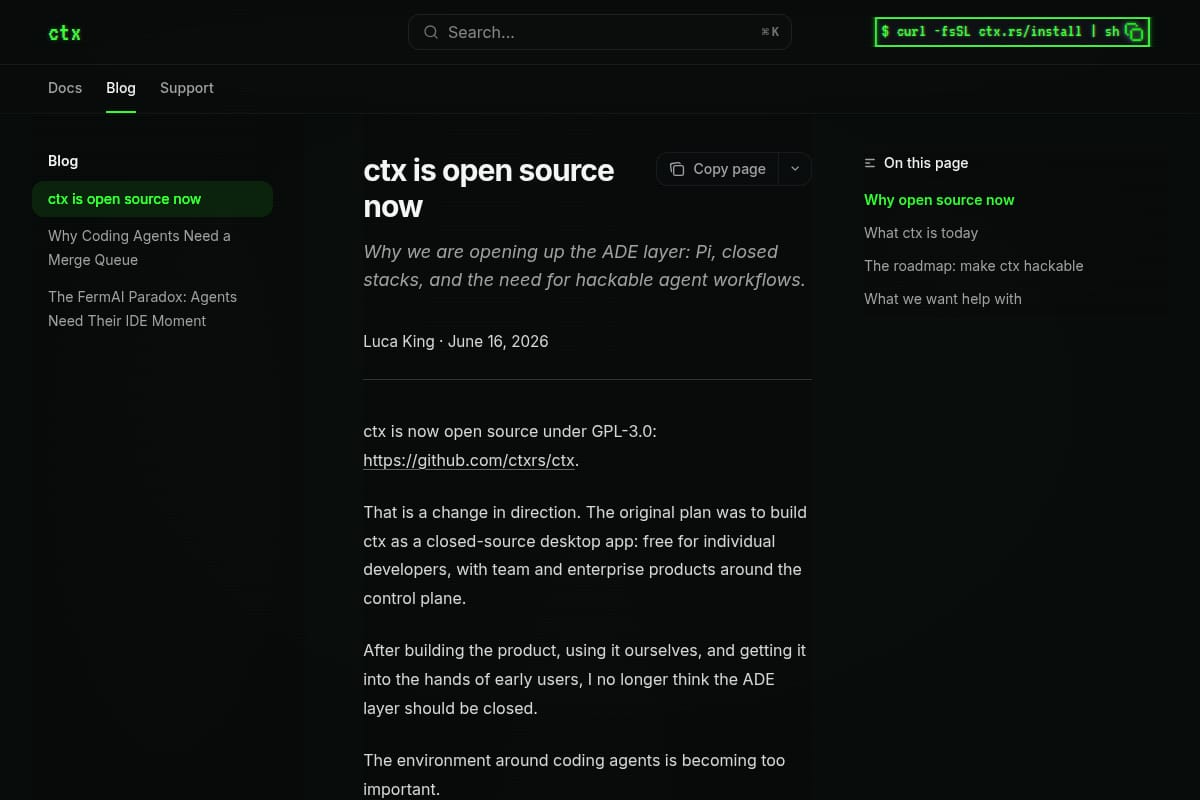Click the Blog sidebar heading
Viewport: 1200px width, 800px height.
coord(63,161)
